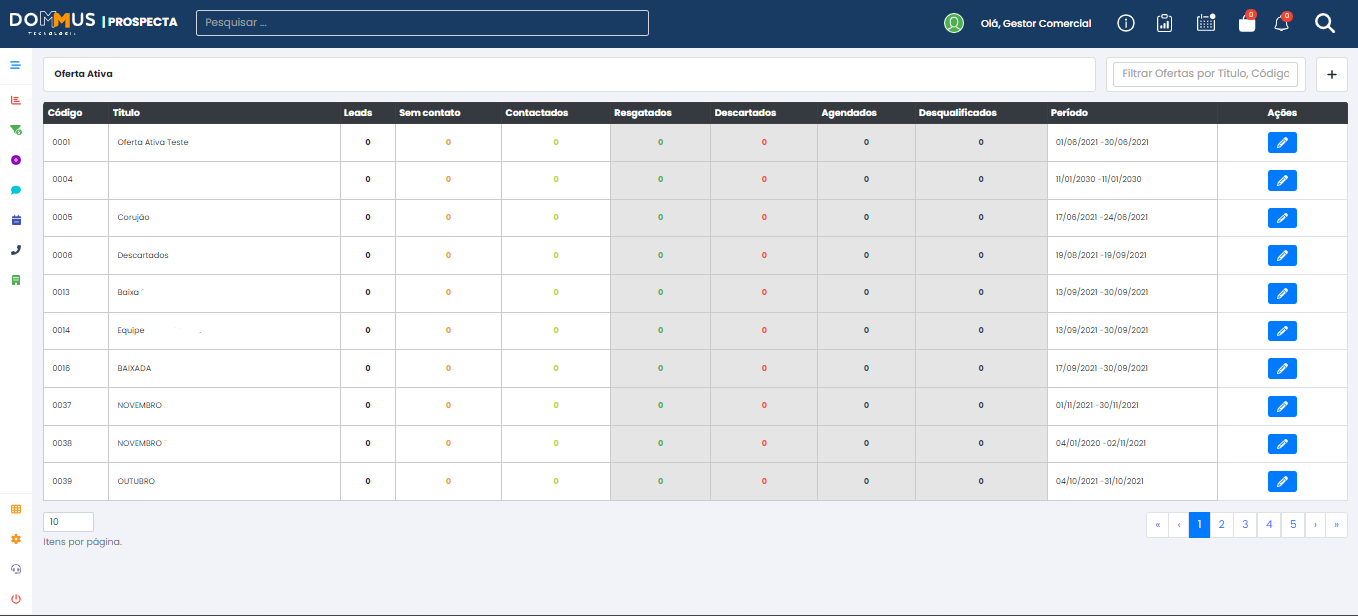Open the info circle icon in header
This screenshot has width=1358, height=616.
(1126, 23)
